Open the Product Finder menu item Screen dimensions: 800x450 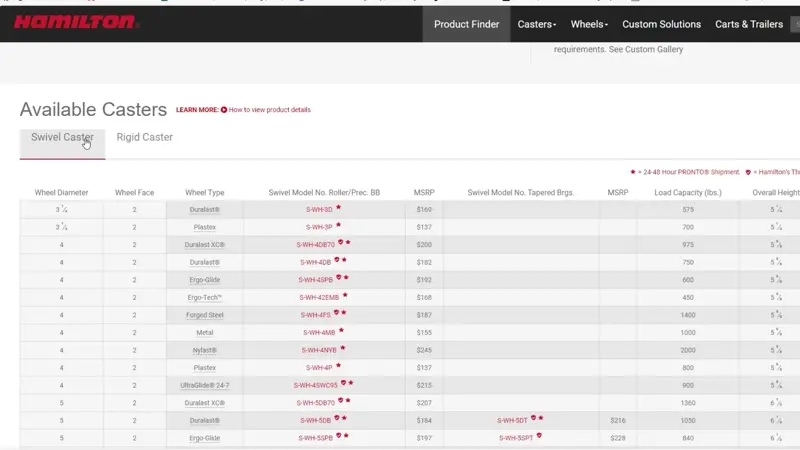[466, 24]
